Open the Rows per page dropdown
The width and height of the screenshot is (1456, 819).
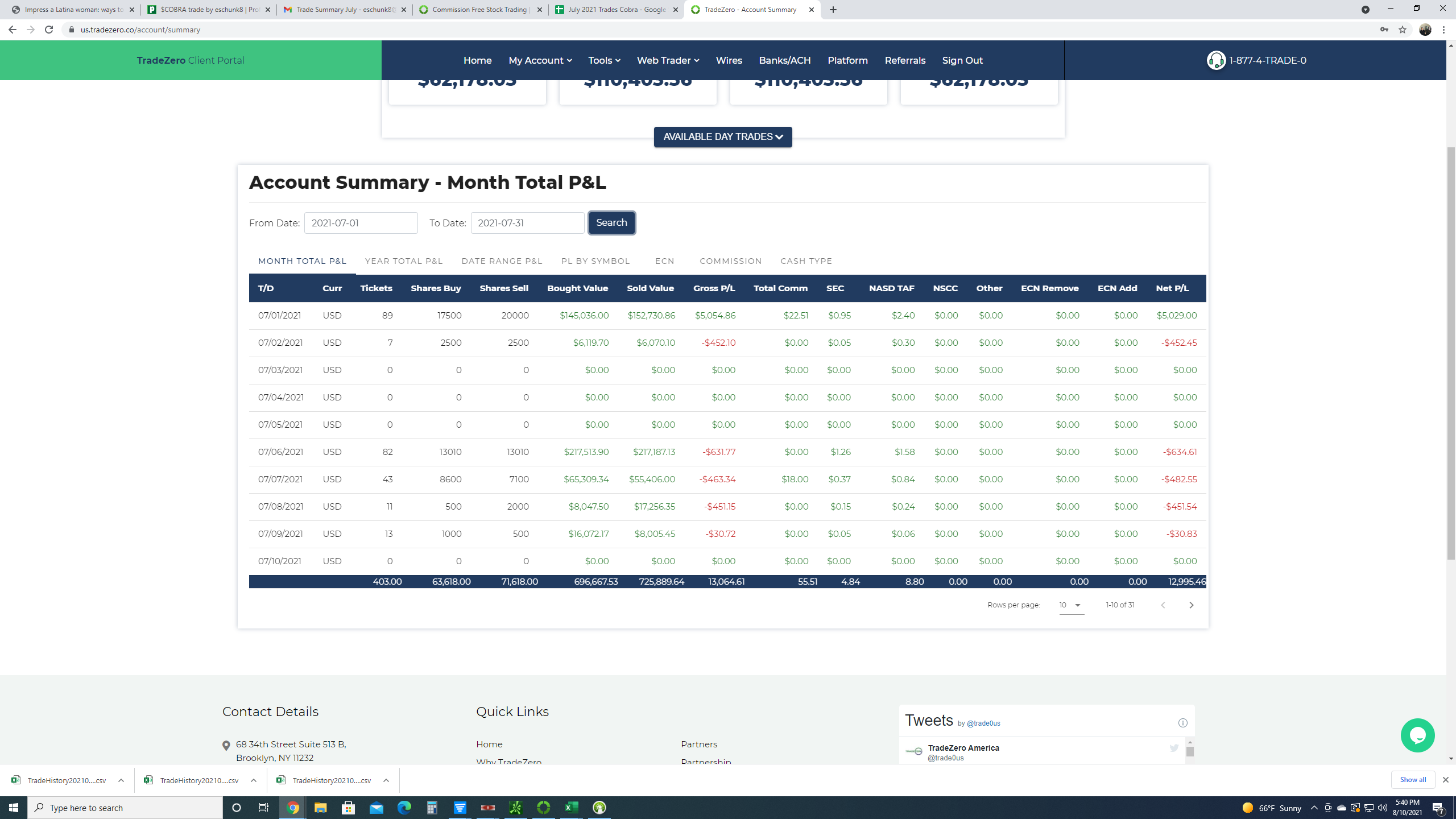[1071, 605]
